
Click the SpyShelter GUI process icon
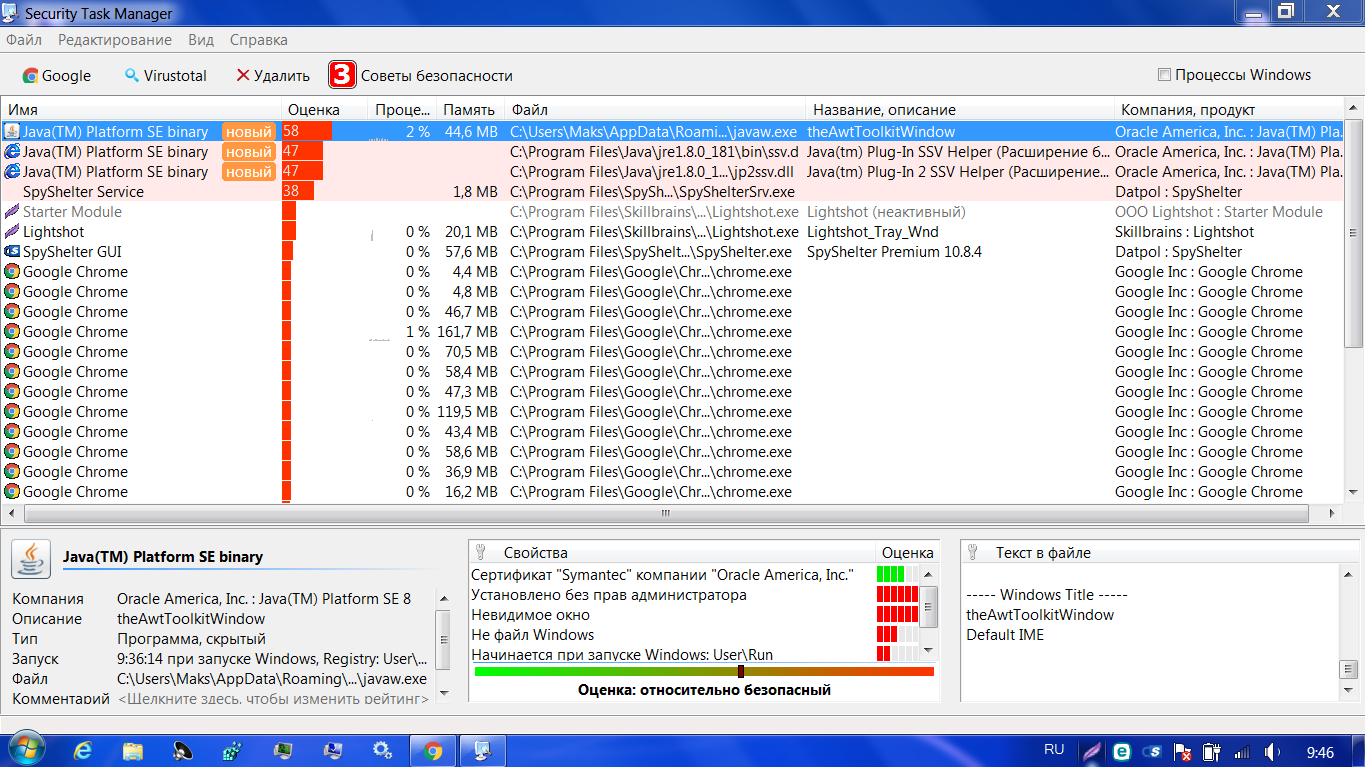tap(12, 252)
